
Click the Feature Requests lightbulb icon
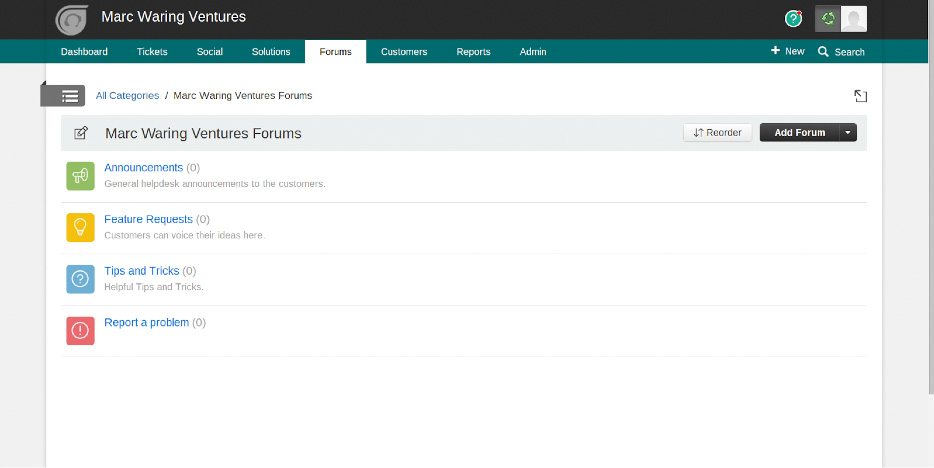[x=80, y=227]
